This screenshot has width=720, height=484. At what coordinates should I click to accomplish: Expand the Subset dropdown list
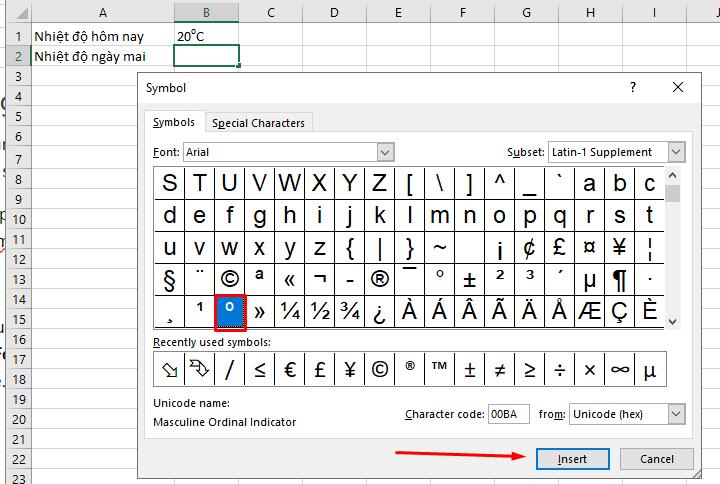click(x=676, y=152)
